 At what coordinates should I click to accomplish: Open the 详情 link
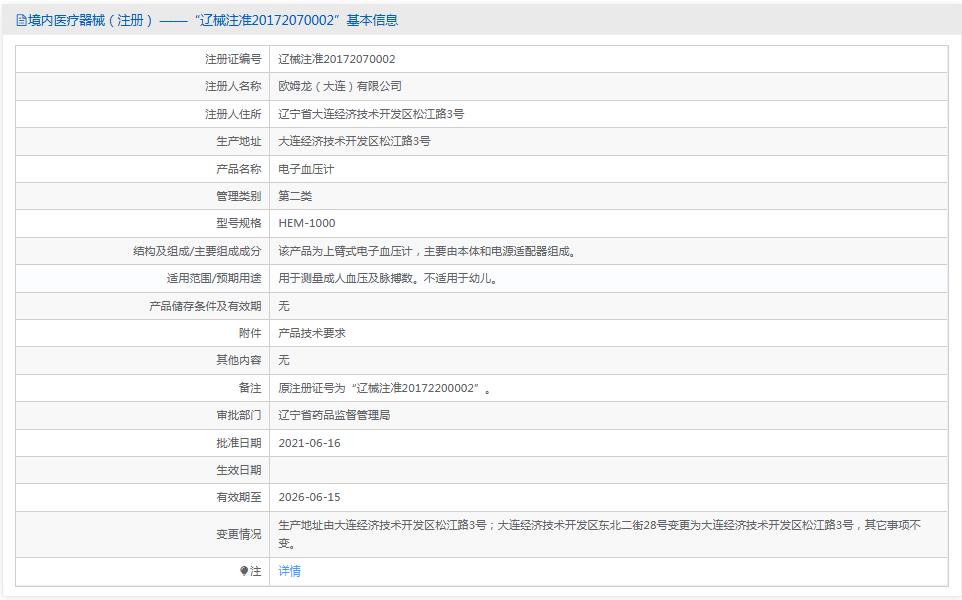290,571
